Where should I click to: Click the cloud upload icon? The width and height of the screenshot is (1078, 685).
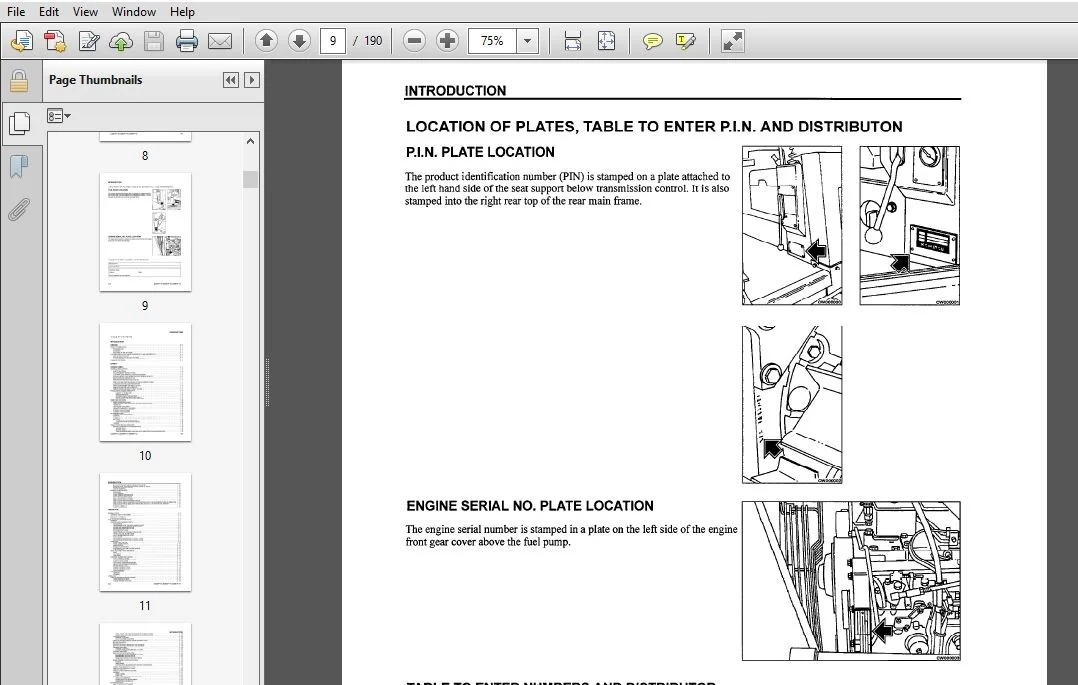click(121, 41)
